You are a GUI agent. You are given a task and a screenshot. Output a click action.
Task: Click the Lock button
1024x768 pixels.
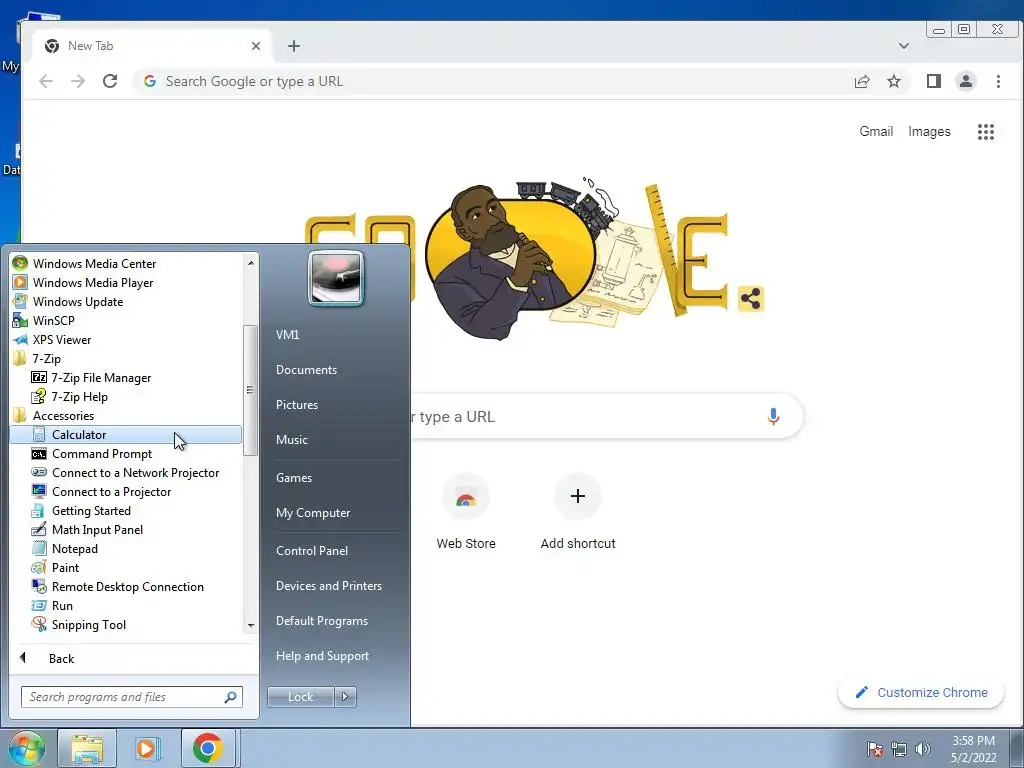pos(300,697)
